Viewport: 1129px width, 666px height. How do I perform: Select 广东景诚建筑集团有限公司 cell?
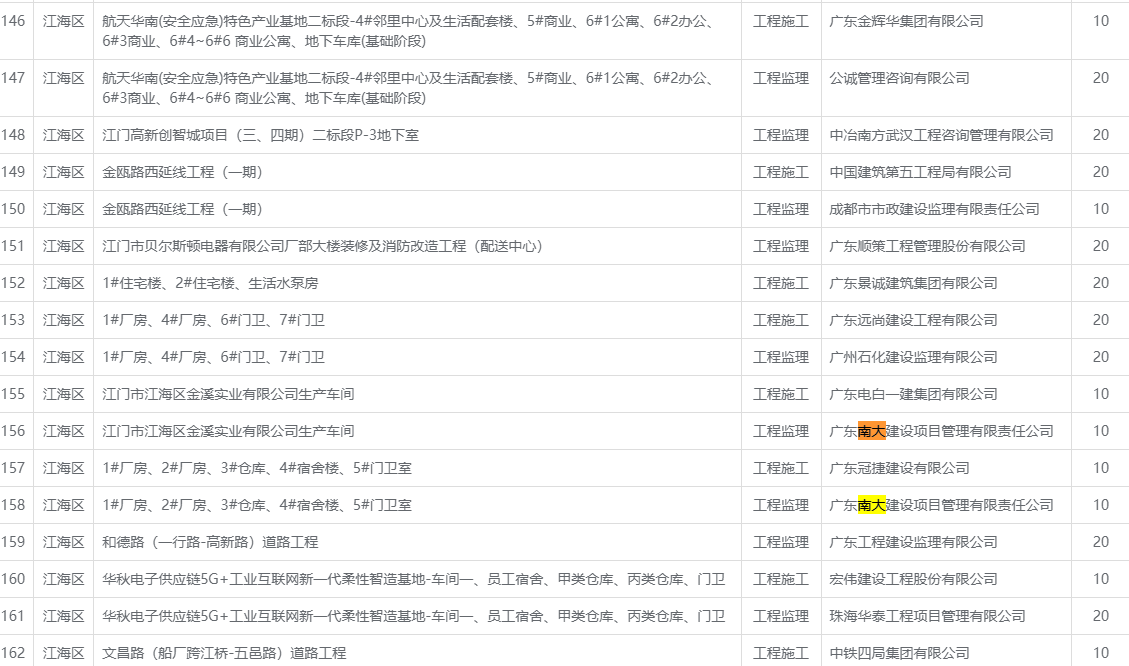coord(913,283)
